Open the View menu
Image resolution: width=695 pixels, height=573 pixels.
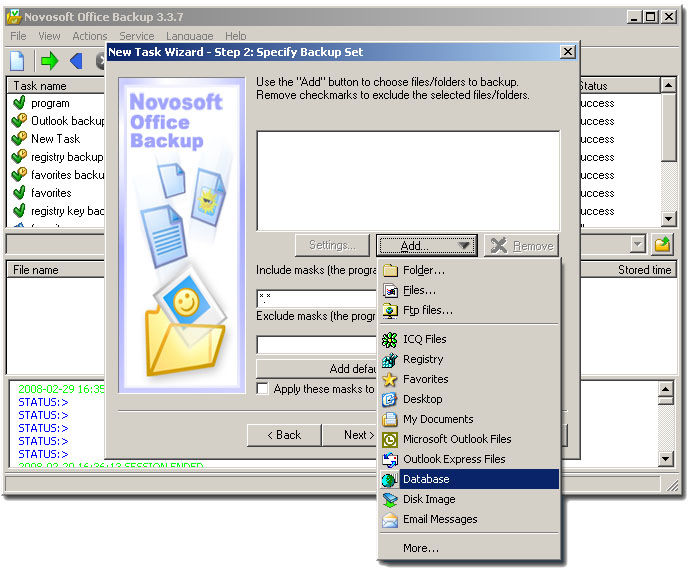pos(49,36)
